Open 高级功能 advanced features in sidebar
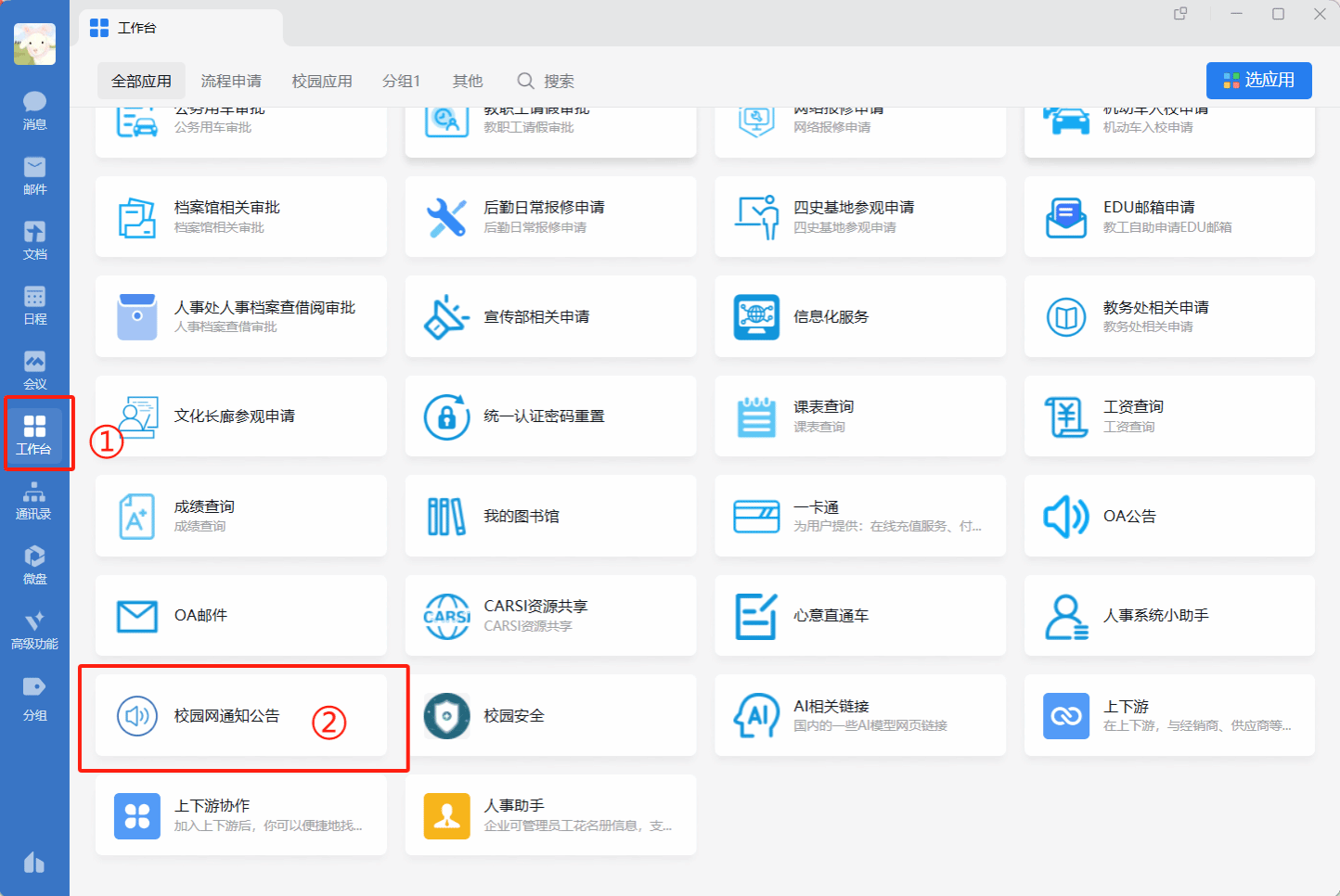The width and height of the screenshot is (1340, 896). (34, 629)
